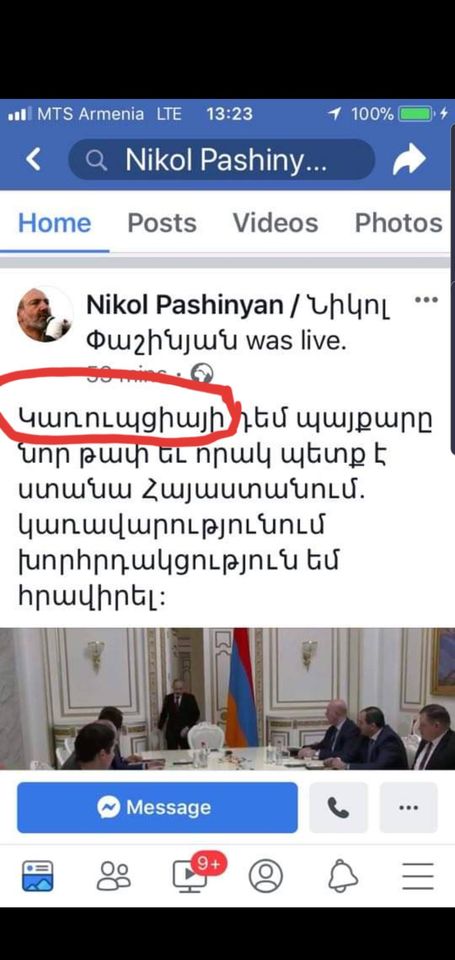Open the Friends icon in bottom bar
Image resolution: width=455 pixels, height=960 pixels.
[x=114, y=876]
